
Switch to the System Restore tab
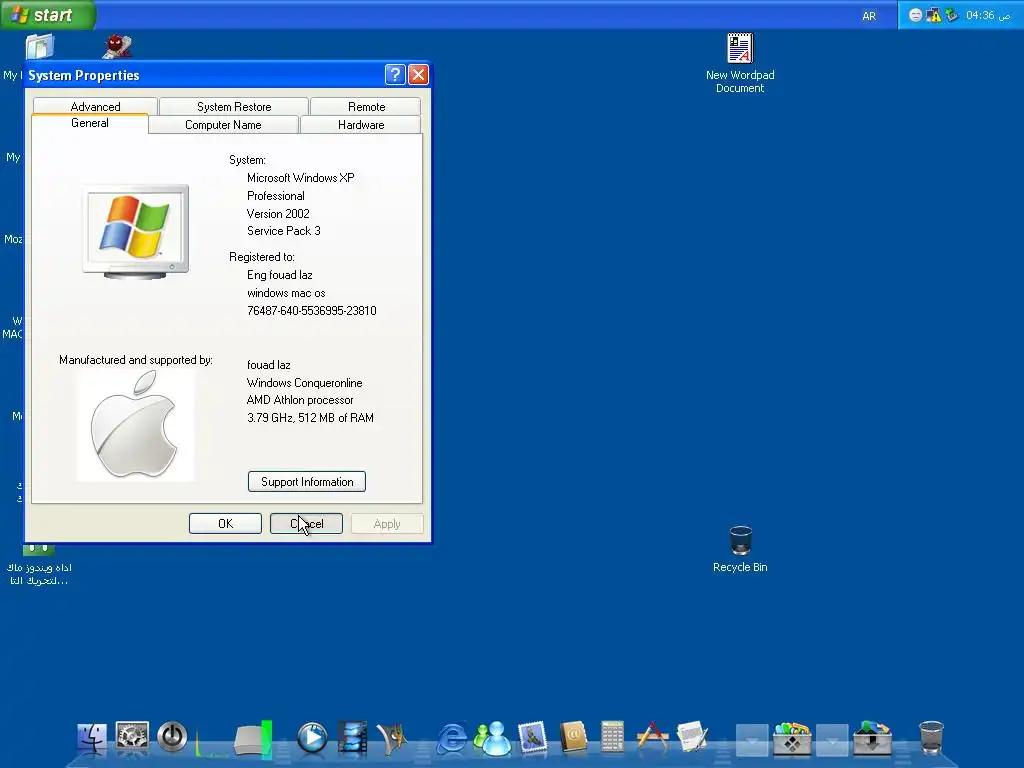click(x=234, y=106)
